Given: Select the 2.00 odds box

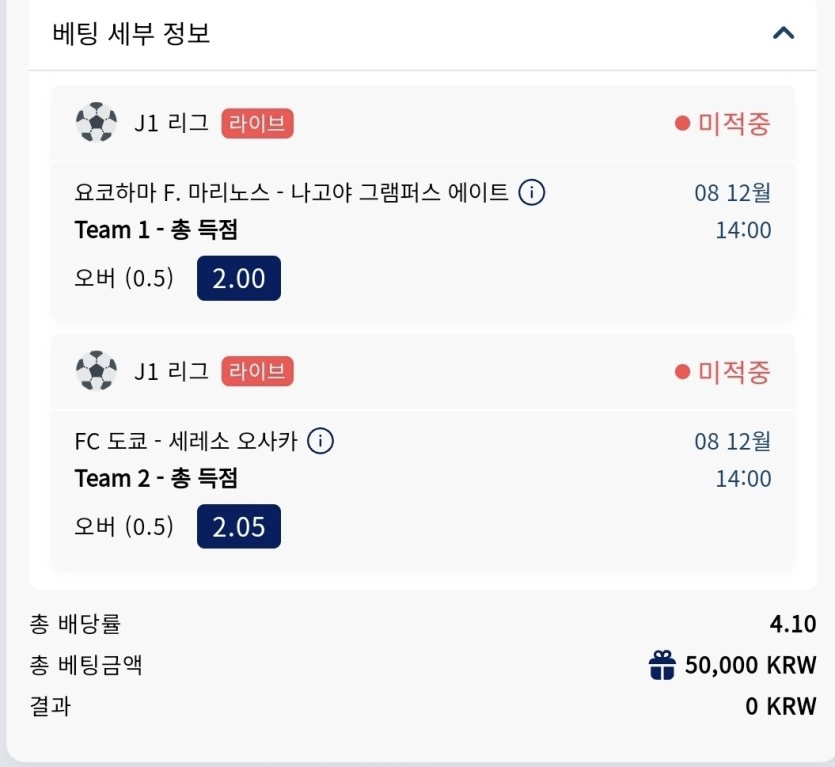Looking at the screenshot, I should click(239, 278).
